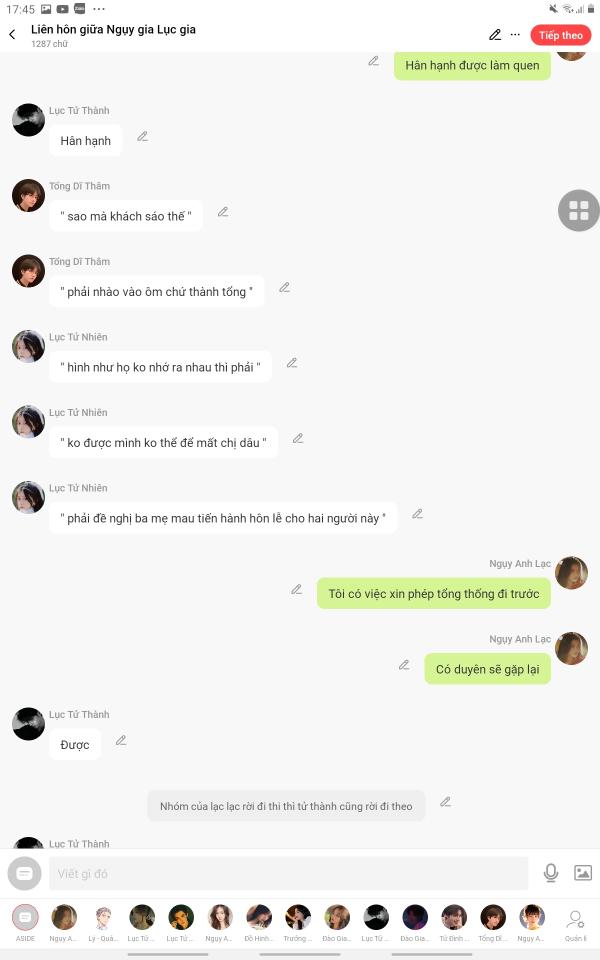The height and width of the screenshot is (960, 600).
Task: Edit the narration line about nhóm của lạc lạc
Action: tap(446, 802)
